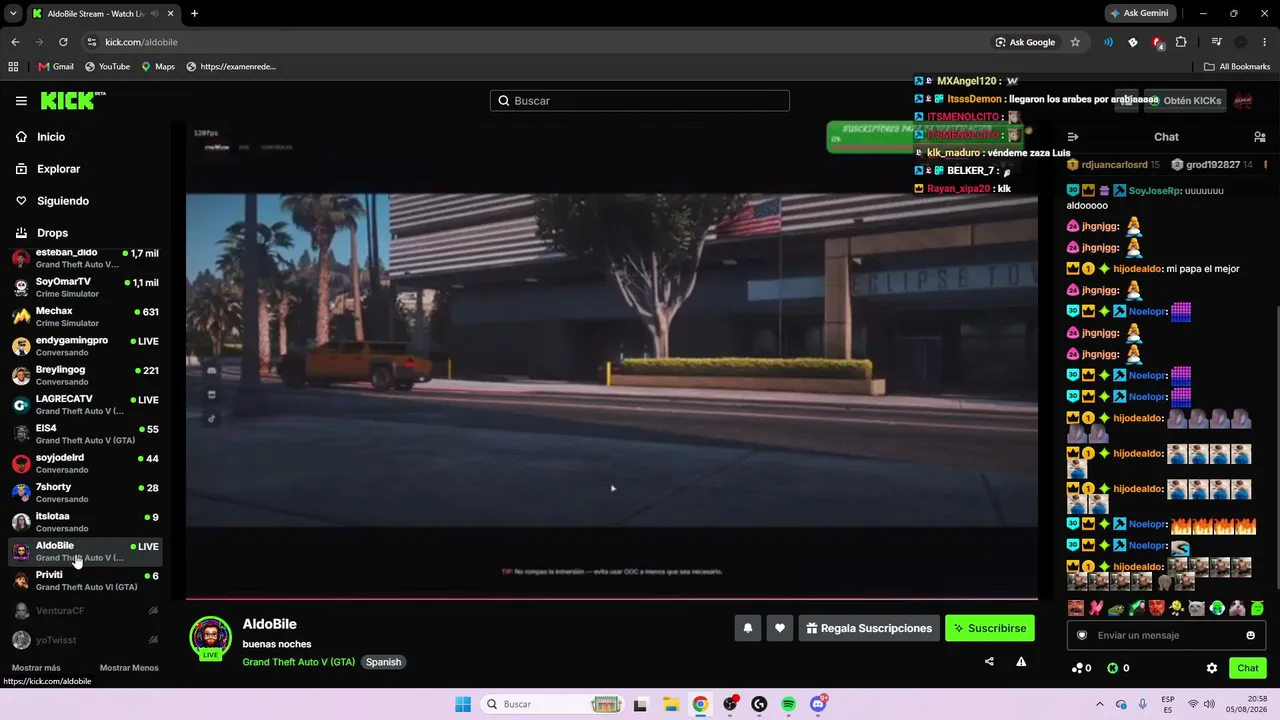
Task: Click the Buscar search field on Kick
Action: pos(640,101)
